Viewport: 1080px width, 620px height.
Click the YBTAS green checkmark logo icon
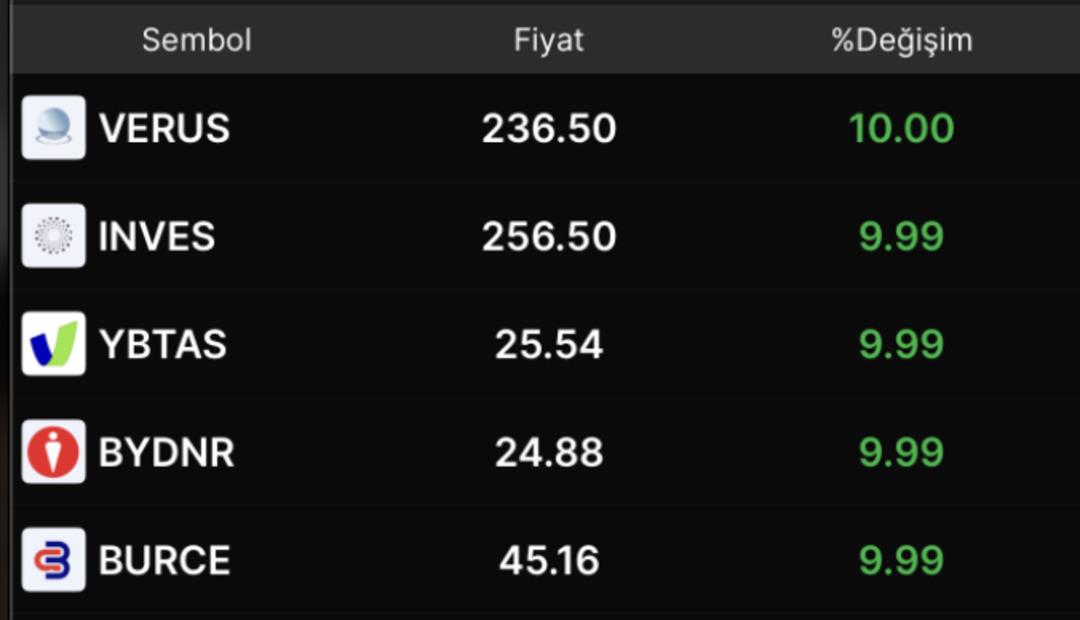pyautogui.click(x=55, y=344)
